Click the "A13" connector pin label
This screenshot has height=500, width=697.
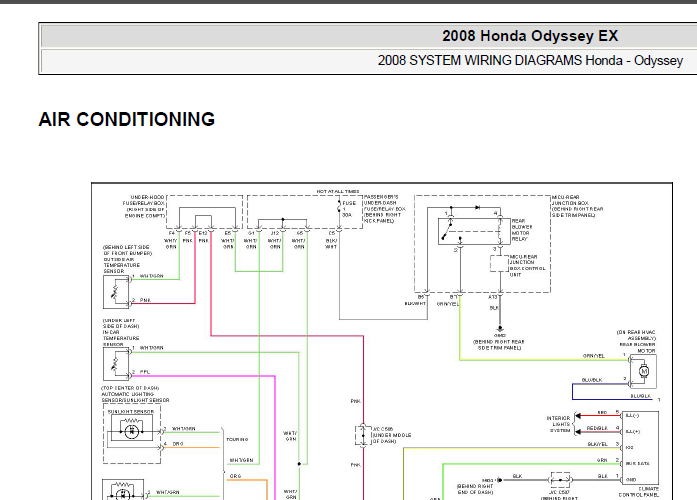tap(493, 297)
